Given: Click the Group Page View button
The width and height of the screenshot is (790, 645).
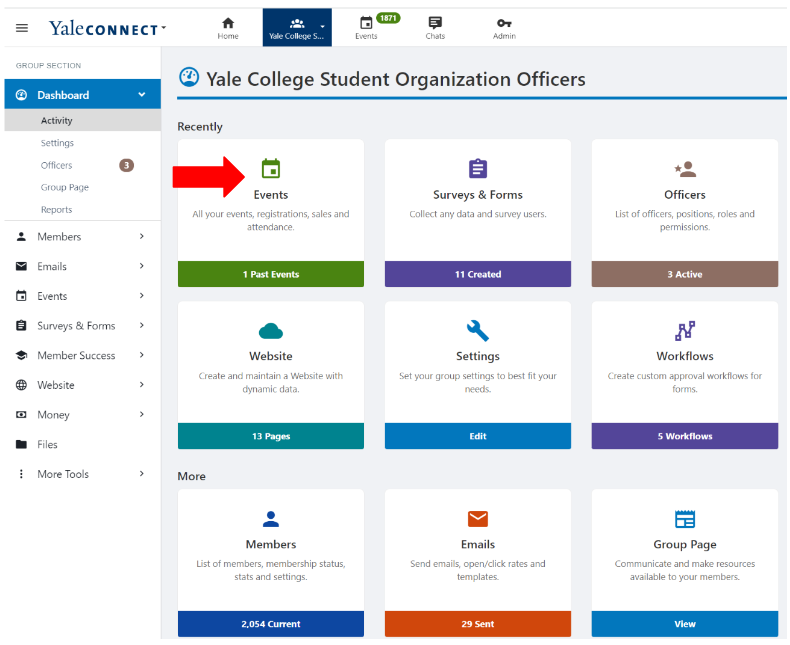Looking at the screenshot, I should [685, 624].
